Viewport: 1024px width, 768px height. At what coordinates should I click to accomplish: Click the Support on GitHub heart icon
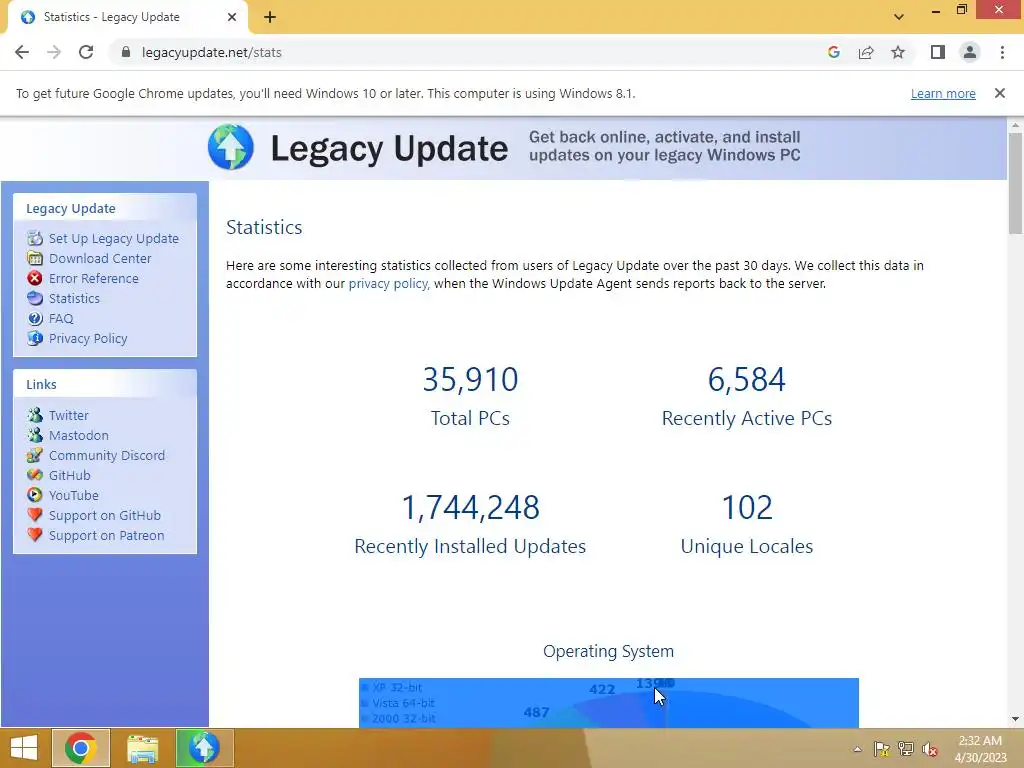point(35,515)
